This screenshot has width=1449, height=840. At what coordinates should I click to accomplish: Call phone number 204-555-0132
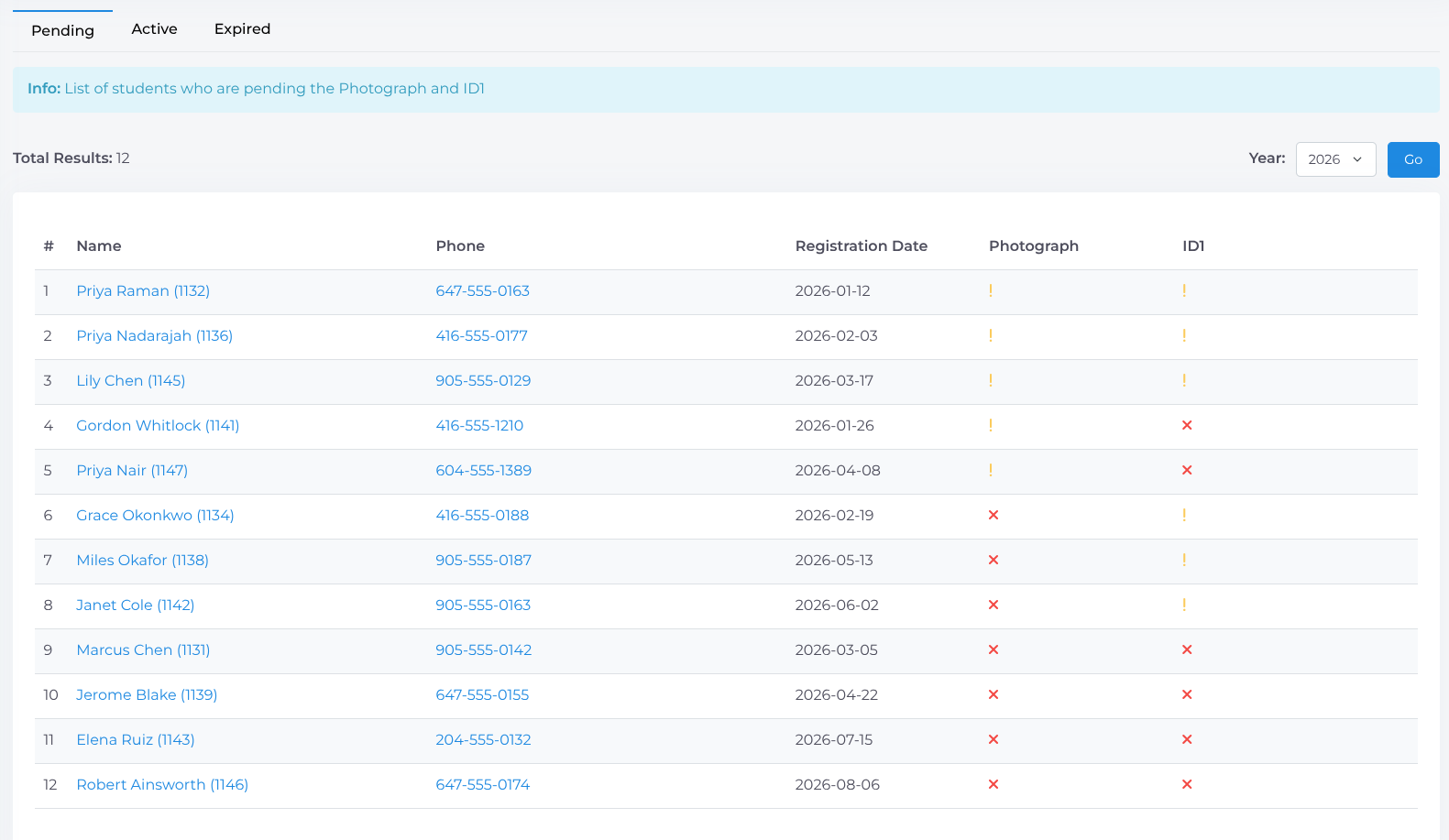point(483,739)
